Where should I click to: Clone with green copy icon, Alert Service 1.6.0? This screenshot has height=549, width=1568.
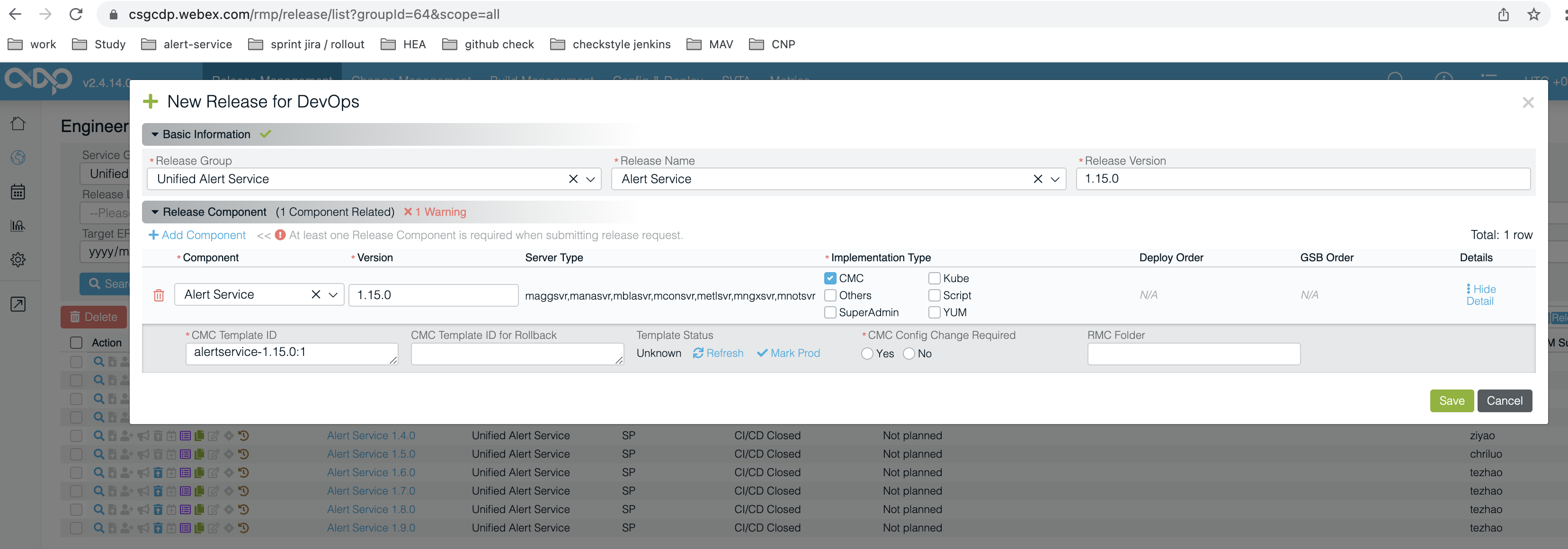tap(199, 472)
